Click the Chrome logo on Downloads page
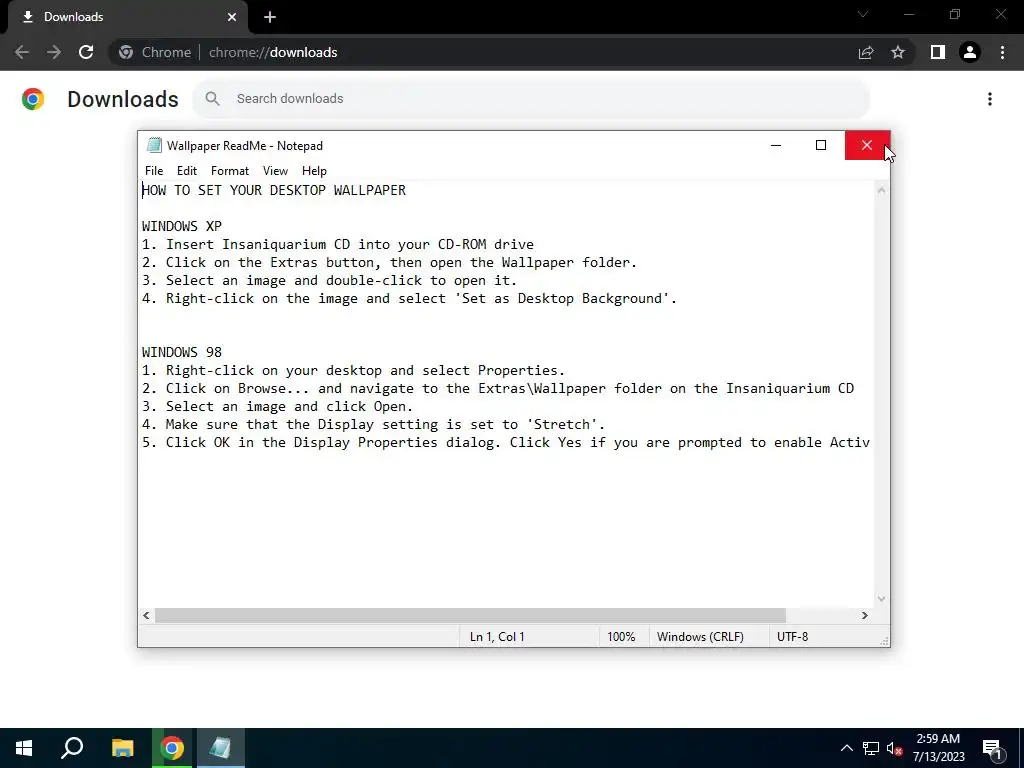 point(33,99)
